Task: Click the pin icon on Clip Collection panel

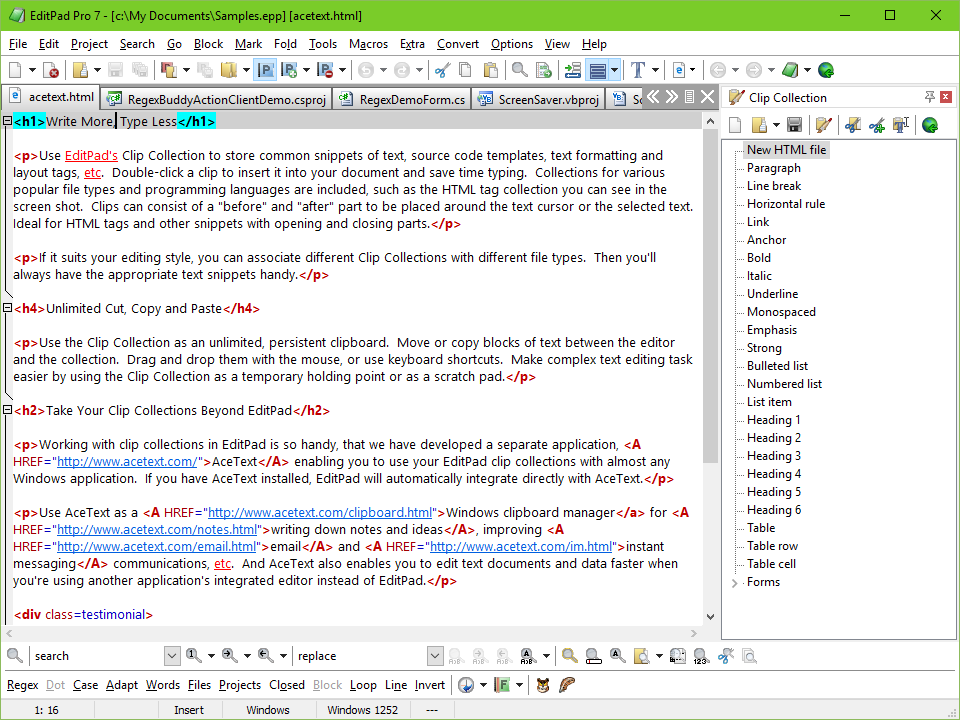Action: click(x=929, y=97)
